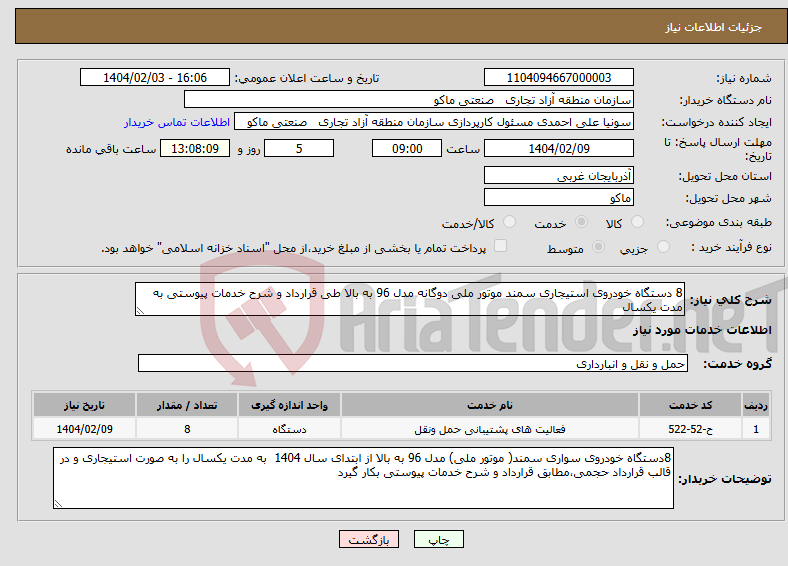
Task: Click the request creator field سونیا علی احمدی
Action: 434,122
